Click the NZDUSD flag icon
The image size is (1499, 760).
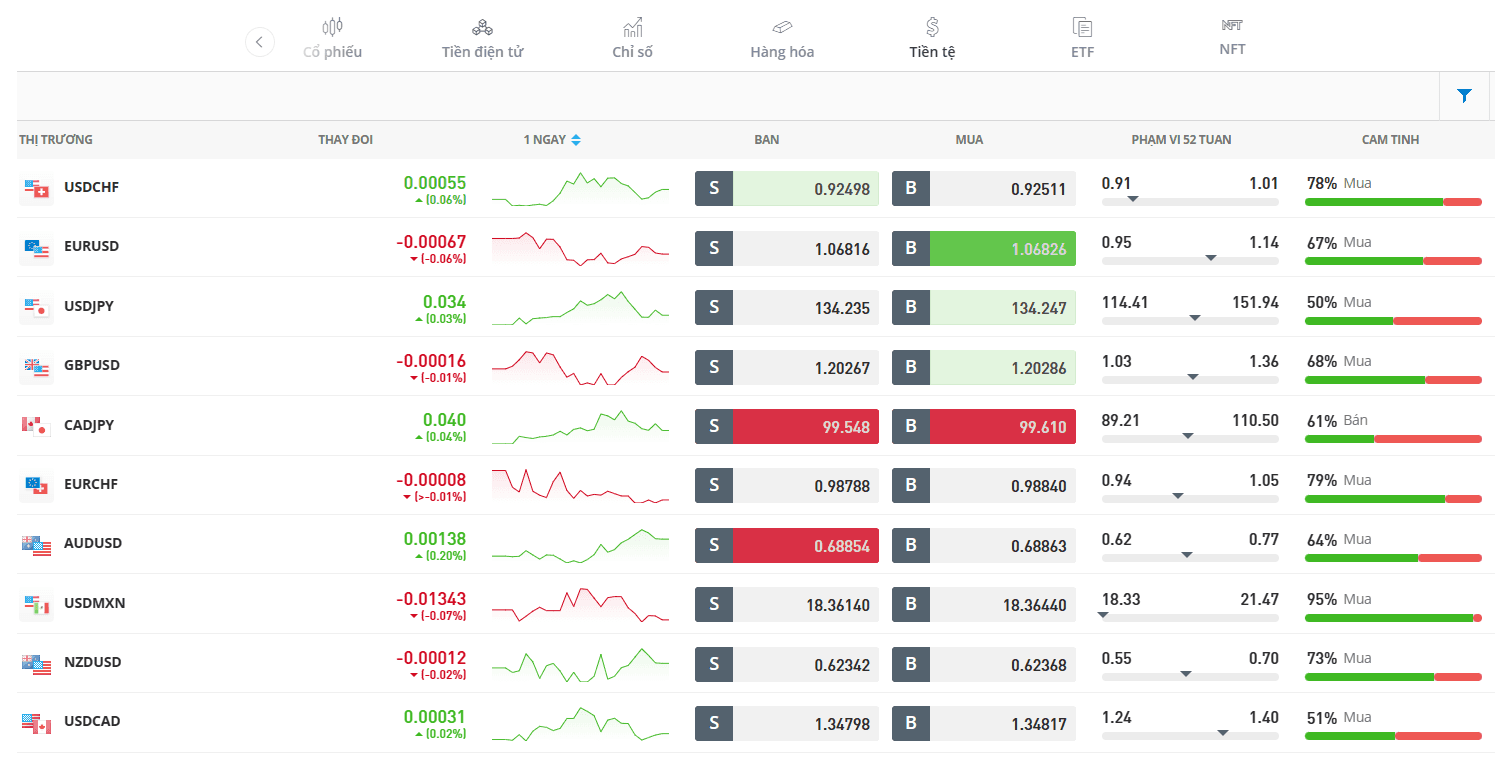point(36,662)
